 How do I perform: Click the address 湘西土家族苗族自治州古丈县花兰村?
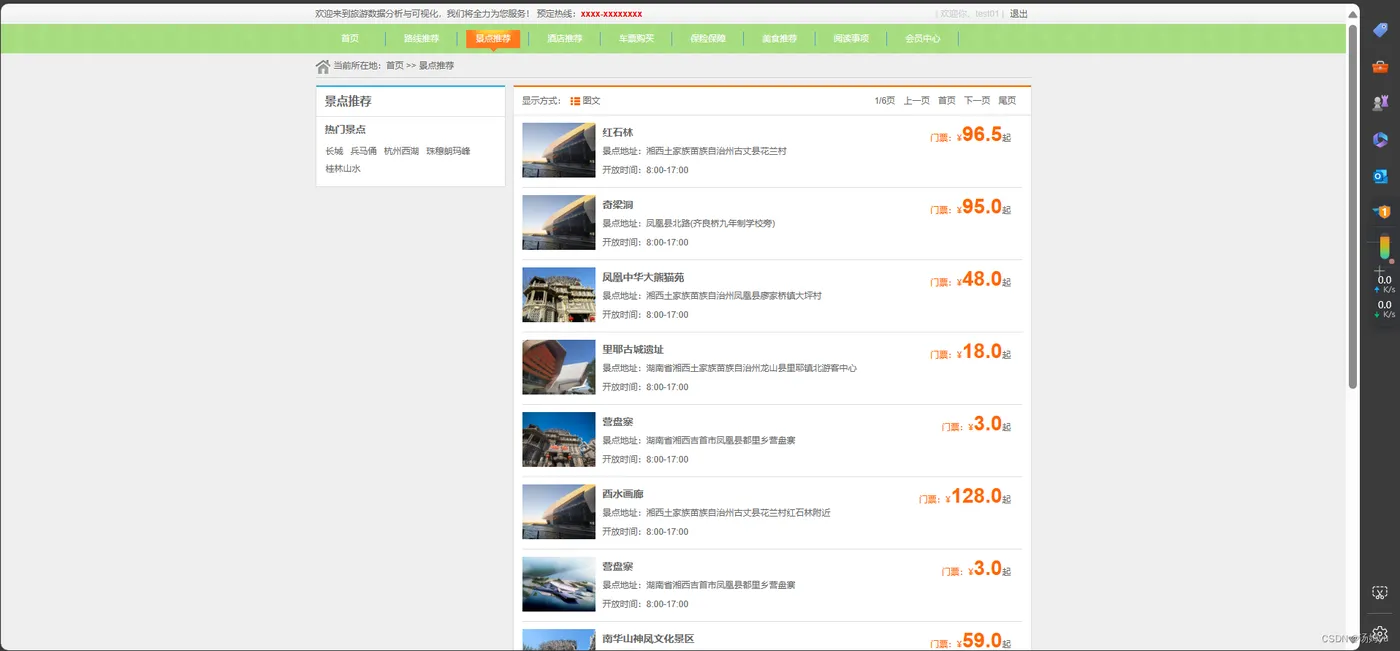click(716, 152)
